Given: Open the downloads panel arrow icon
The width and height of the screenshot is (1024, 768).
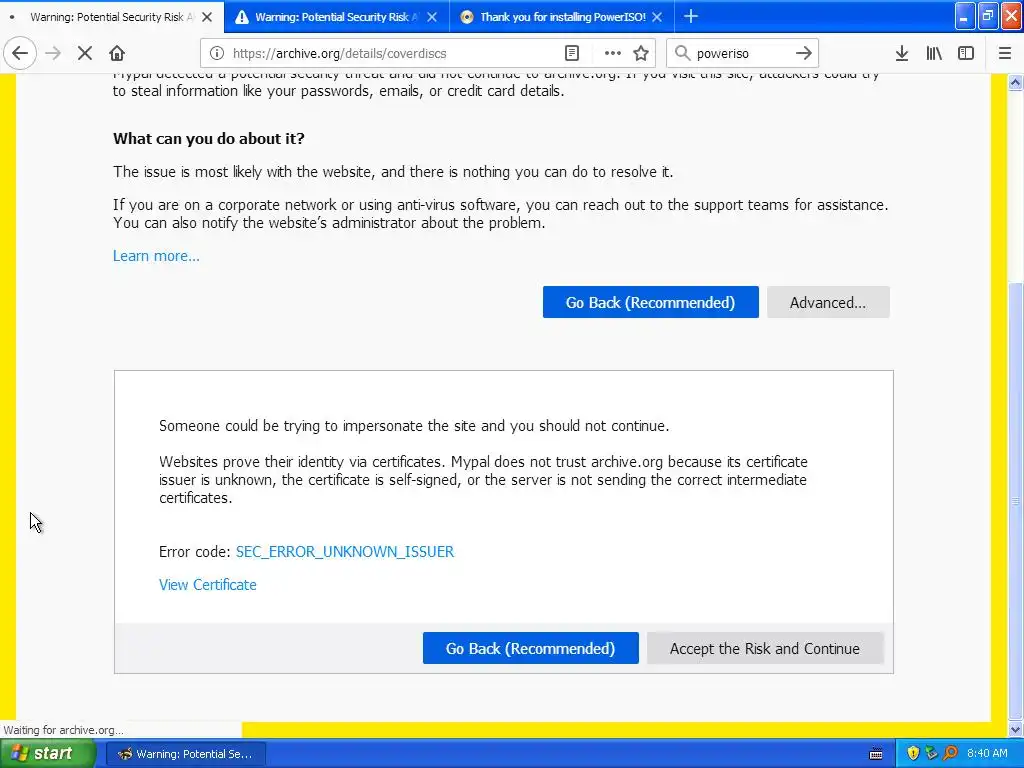Looking at the screenshot, I should [902, 54].
